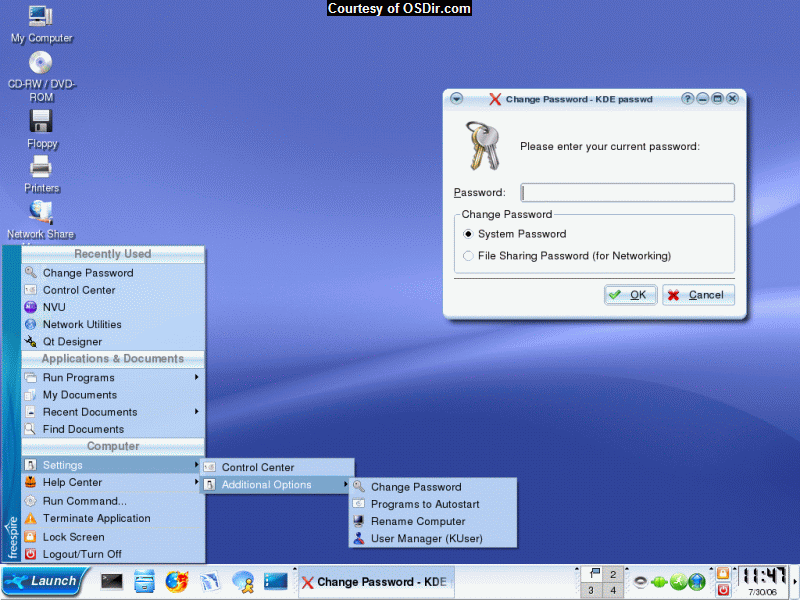Screen dimensions: 800x600
Task: Open the Floppy desktop icon
Action: [41, 129]
